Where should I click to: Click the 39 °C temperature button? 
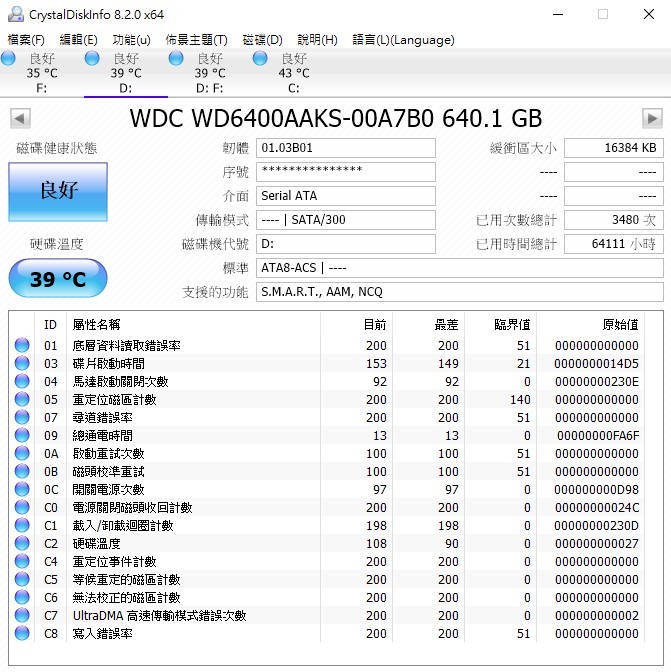(x=58, y=278)
